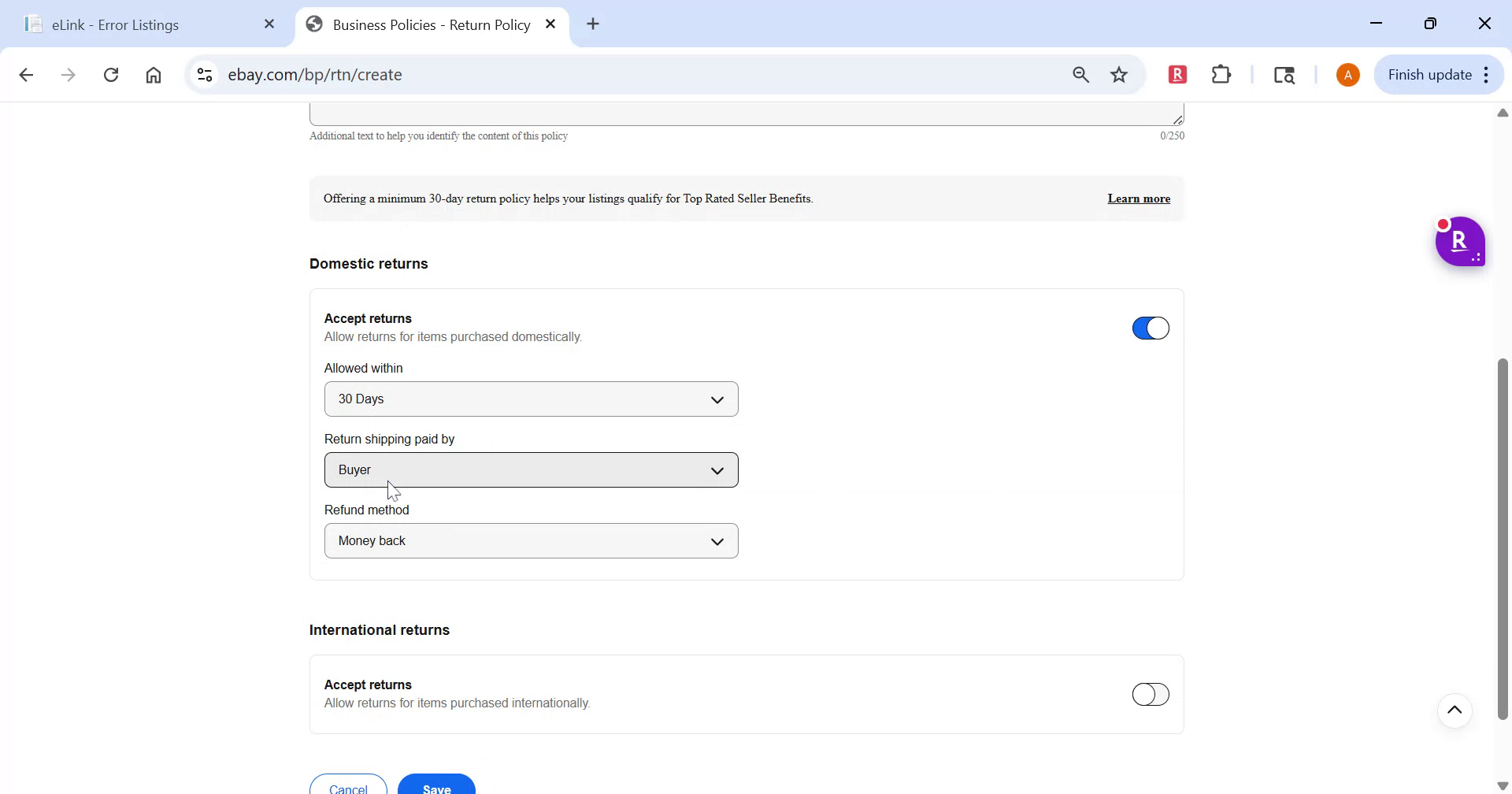Reload the current page
Image resolution: width=1512 pixels, height=794 pixels.
coord(111,74)
